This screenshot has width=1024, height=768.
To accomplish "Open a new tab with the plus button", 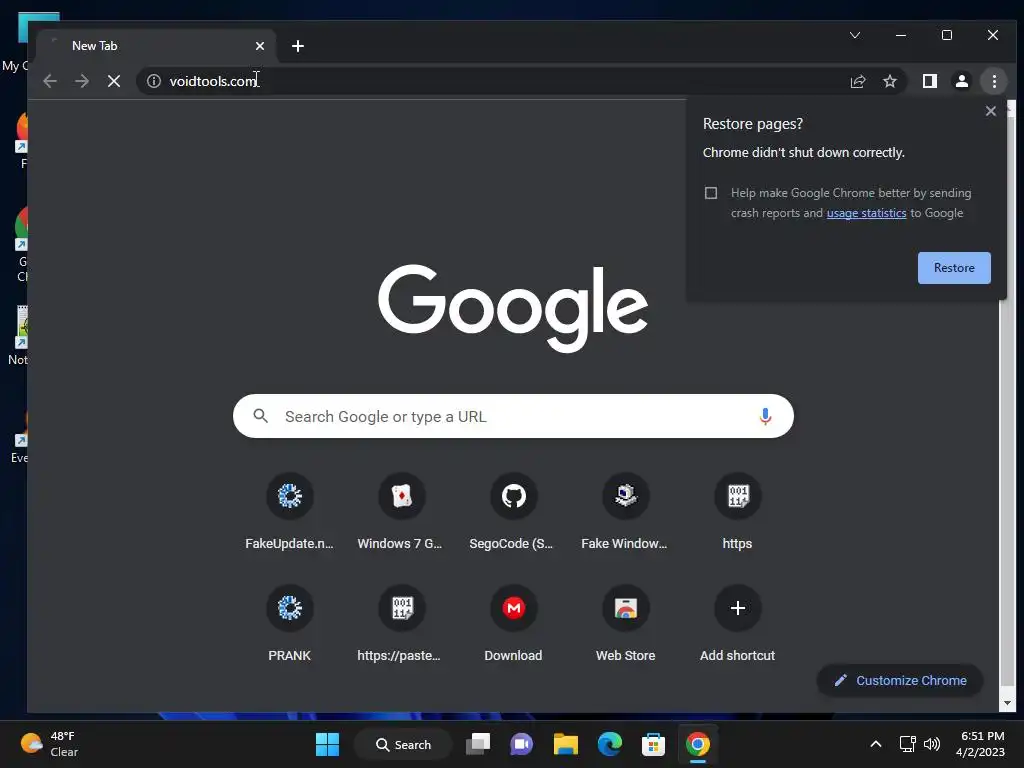I will [298, 46].
